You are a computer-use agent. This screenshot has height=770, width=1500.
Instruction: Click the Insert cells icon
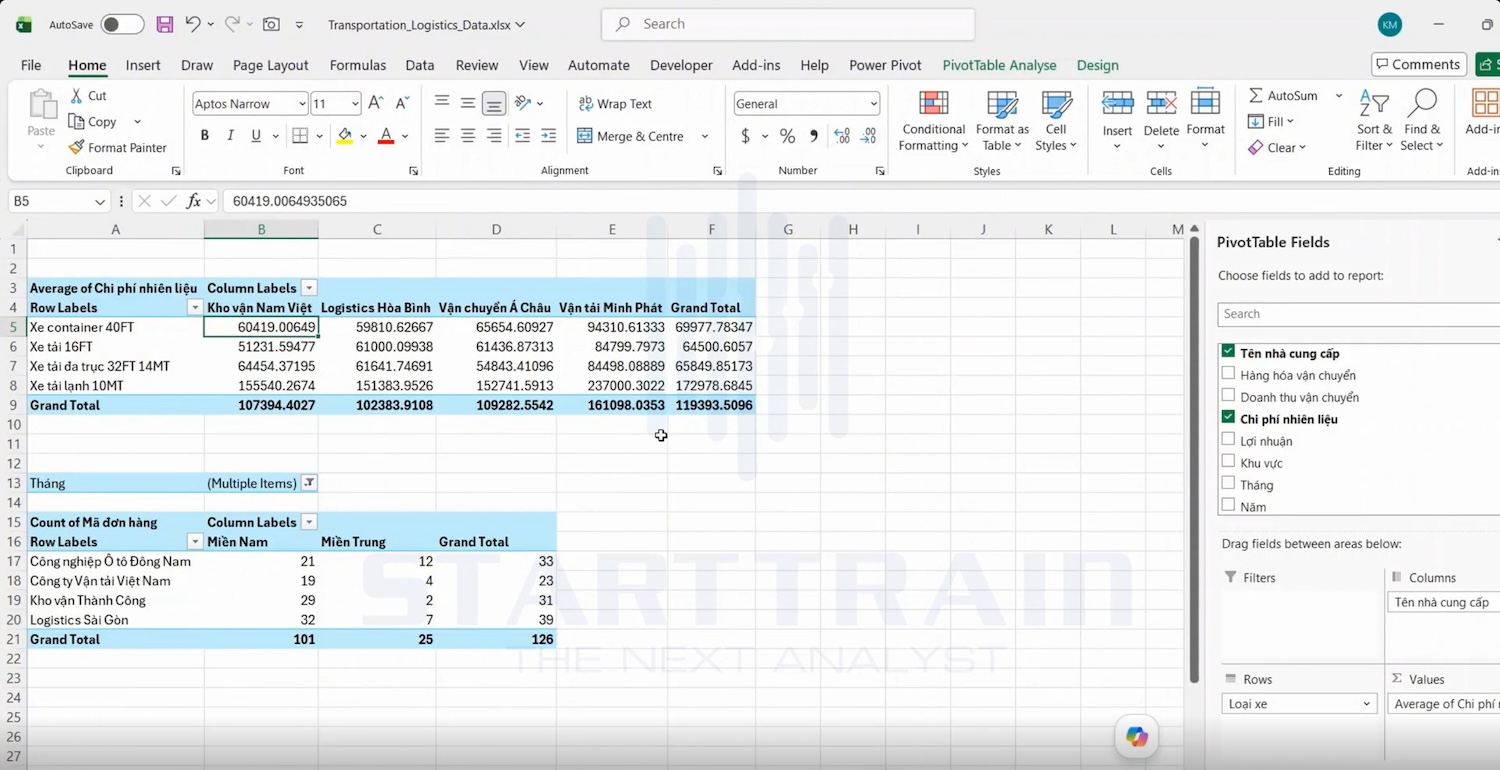(1117, 103)
